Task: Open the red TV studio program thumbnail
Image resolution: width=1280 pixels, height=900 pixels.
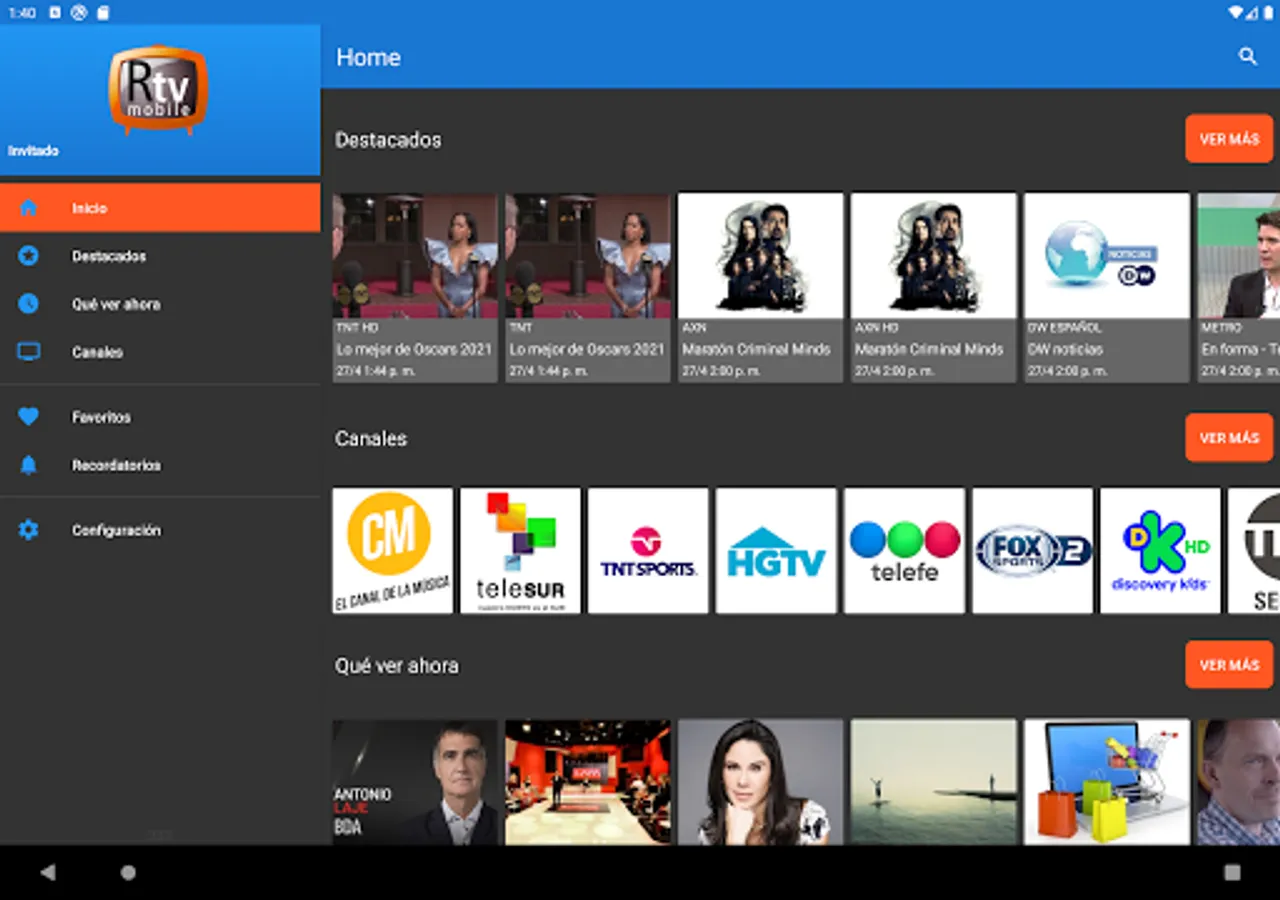Action: pyautogui.click(x=588, y=782)
